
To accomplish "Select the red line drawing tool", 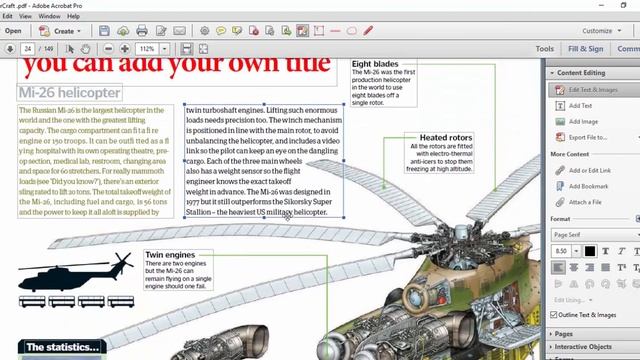I will pos(335,31).
